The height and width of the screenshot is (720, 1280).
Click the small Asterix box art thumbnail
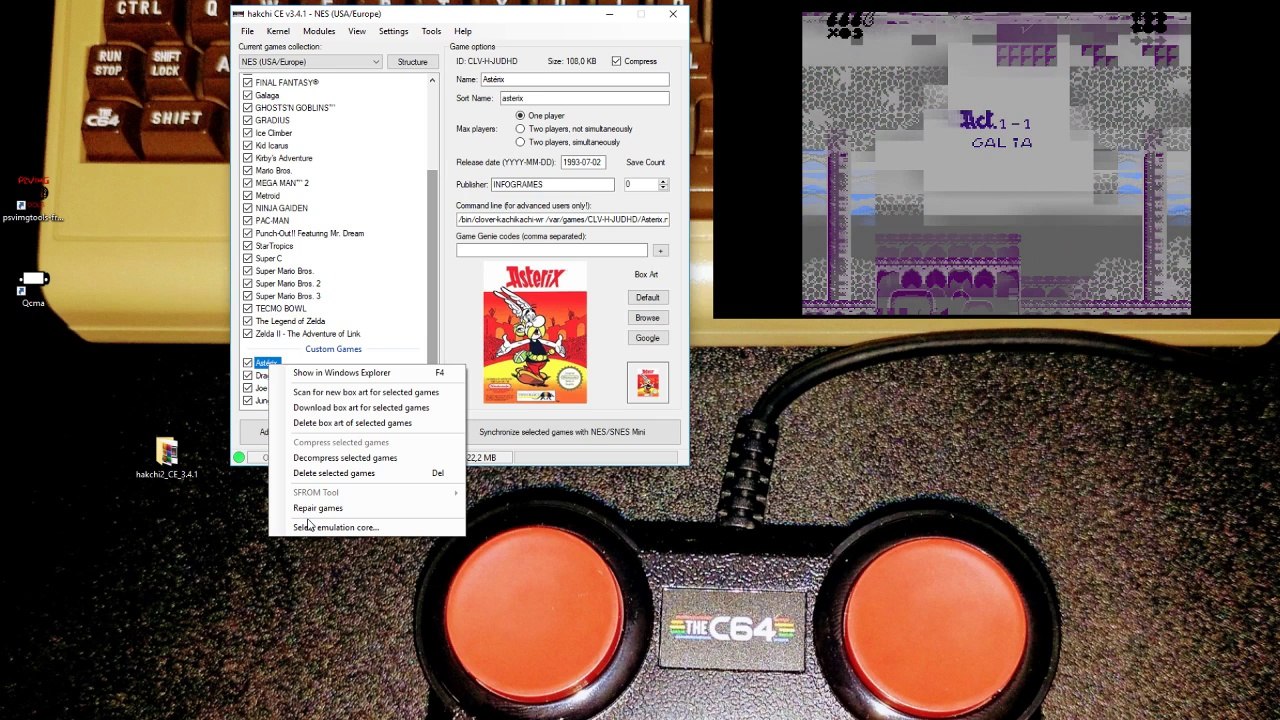click(648, 383)
